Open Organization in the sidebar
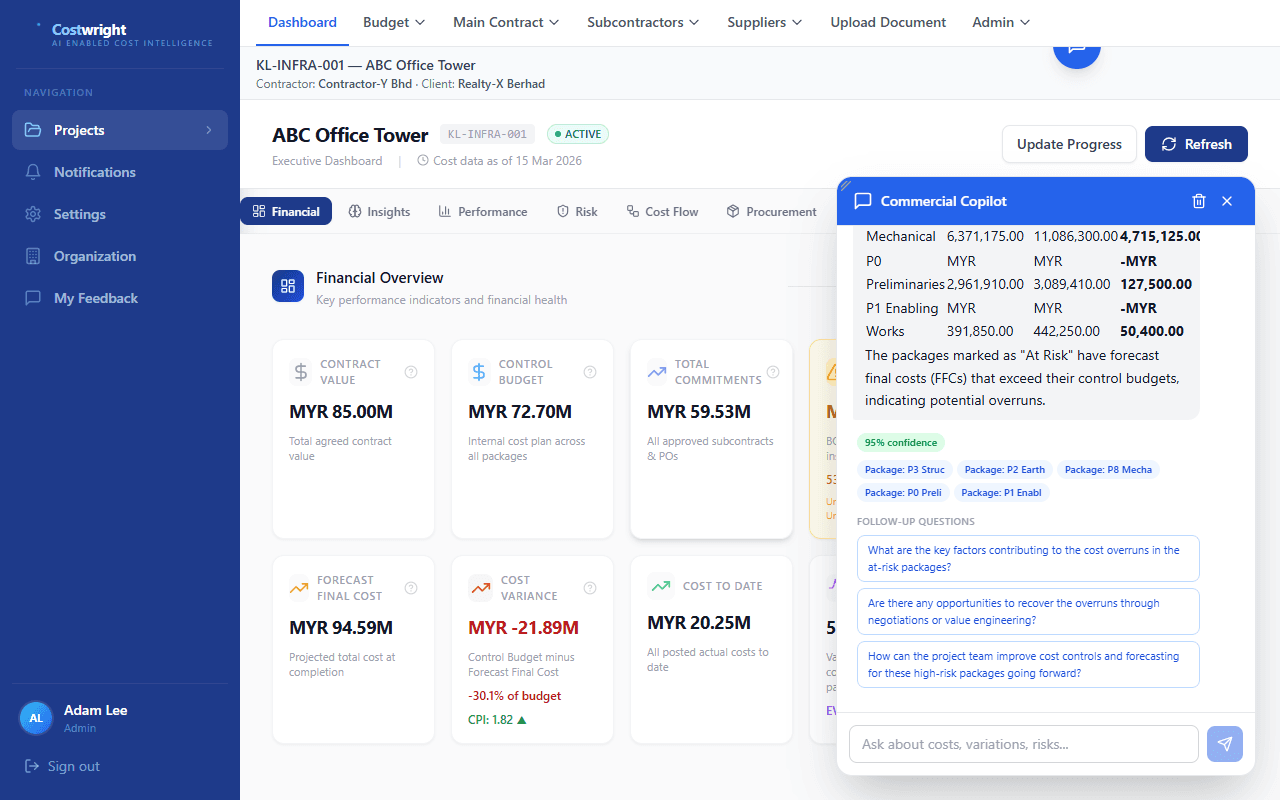Image resolution: width=1280 pixels, height=800 pixels. [x=120, y=256]
